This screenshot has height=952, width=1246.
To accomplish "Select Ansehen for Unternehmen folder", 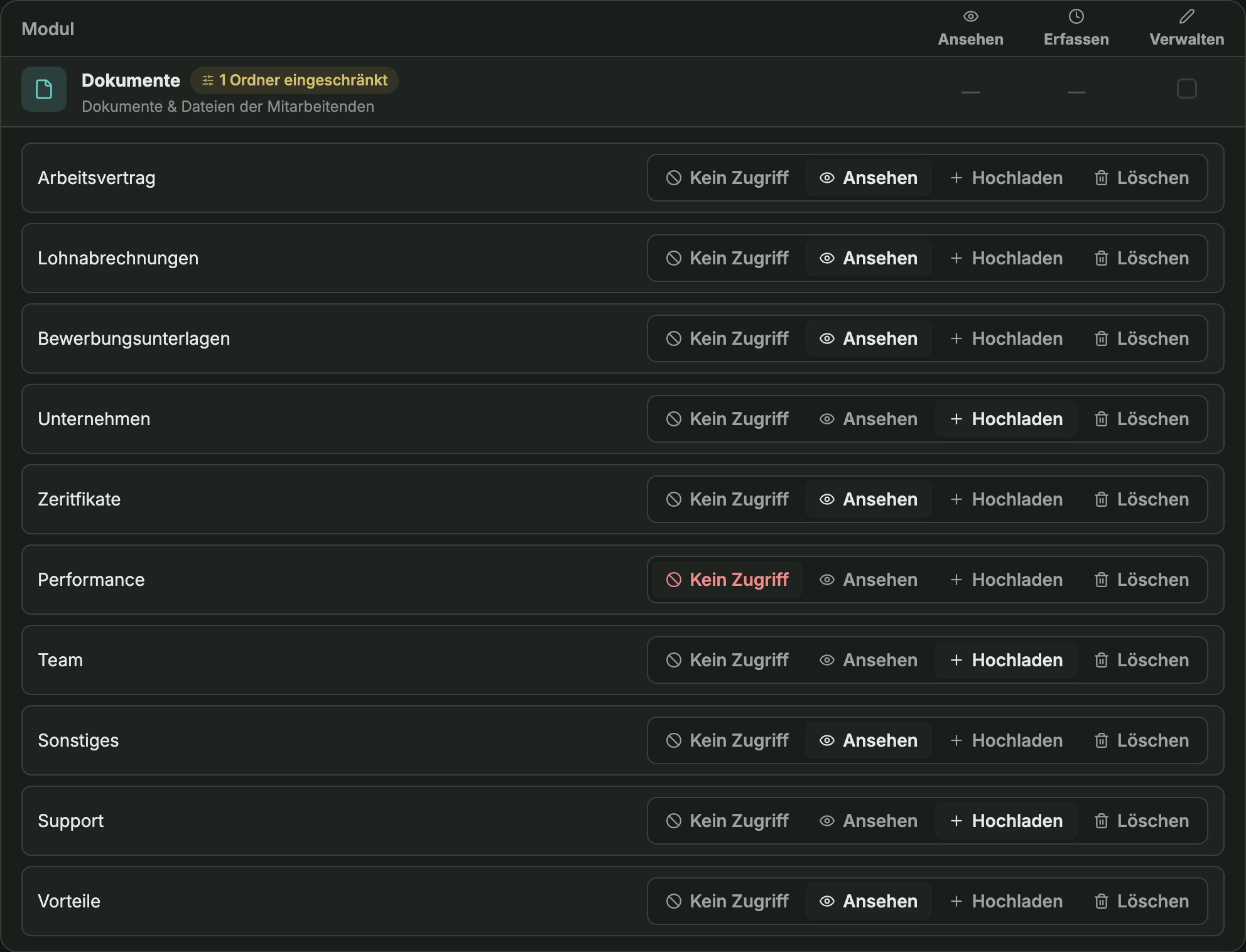I will tap(869, 419).
